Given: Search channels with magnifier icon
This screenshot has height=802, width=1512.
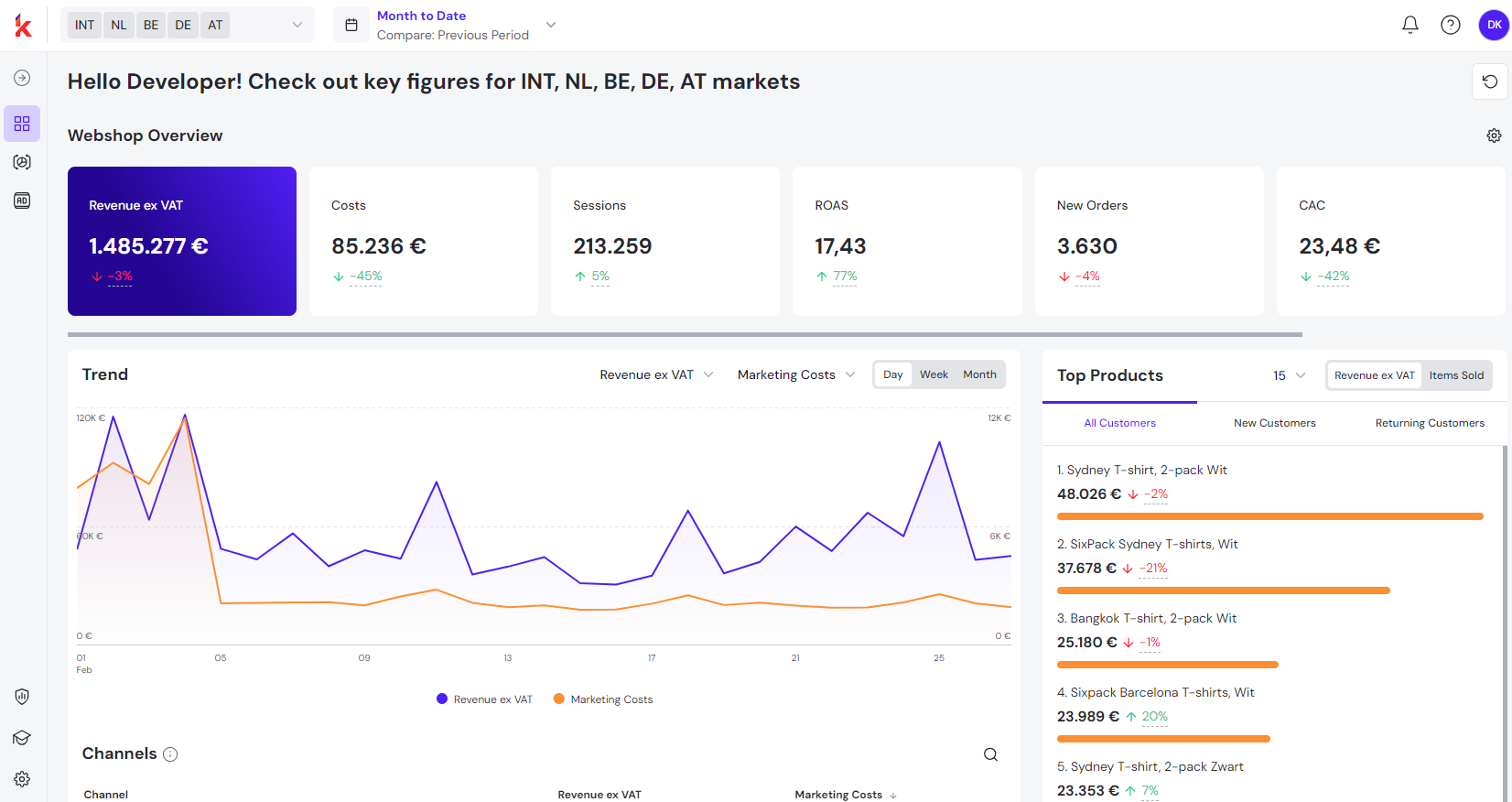Looking at the screenshot, I should [x=990, y=754].
